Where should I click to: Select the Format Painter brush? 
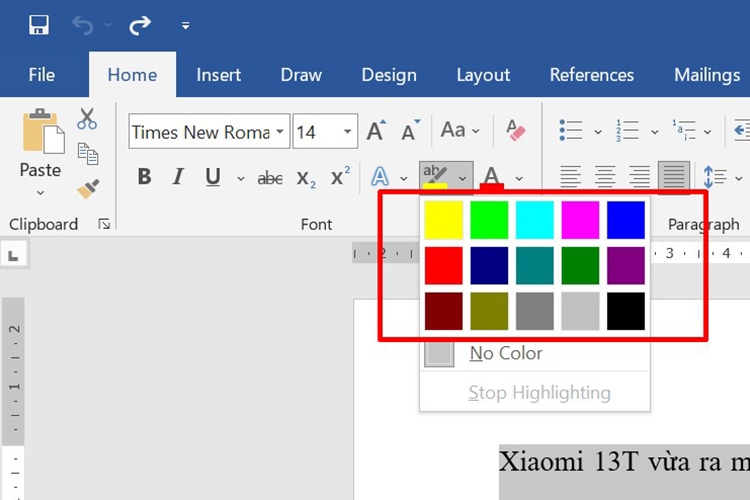pos(88,189)
